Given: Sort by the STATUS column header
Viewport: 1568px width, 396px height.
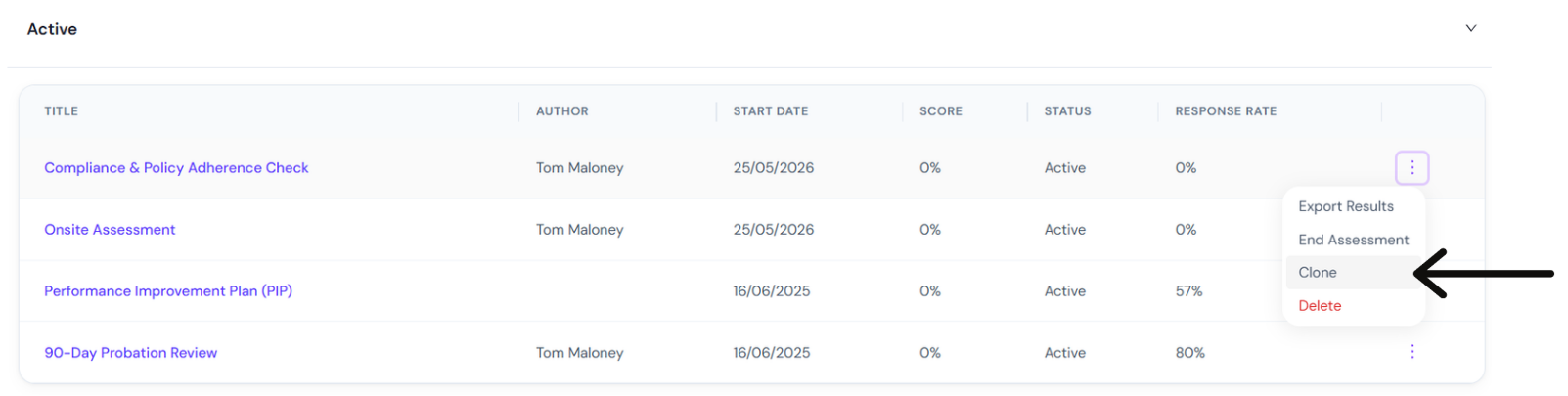Looking at the screenshot, I should tap(1067, 111).
